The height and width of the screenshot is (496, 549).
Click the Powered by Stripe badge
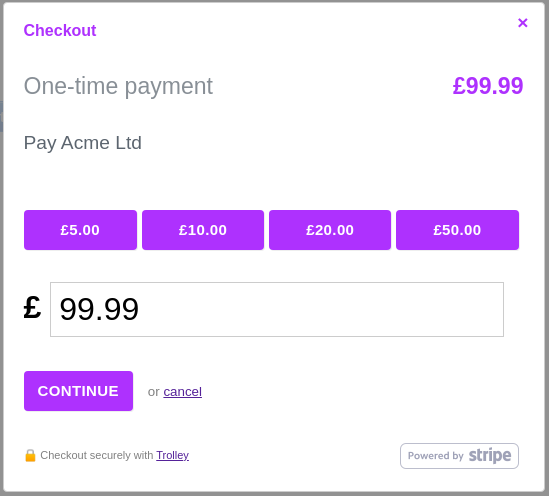459,456
